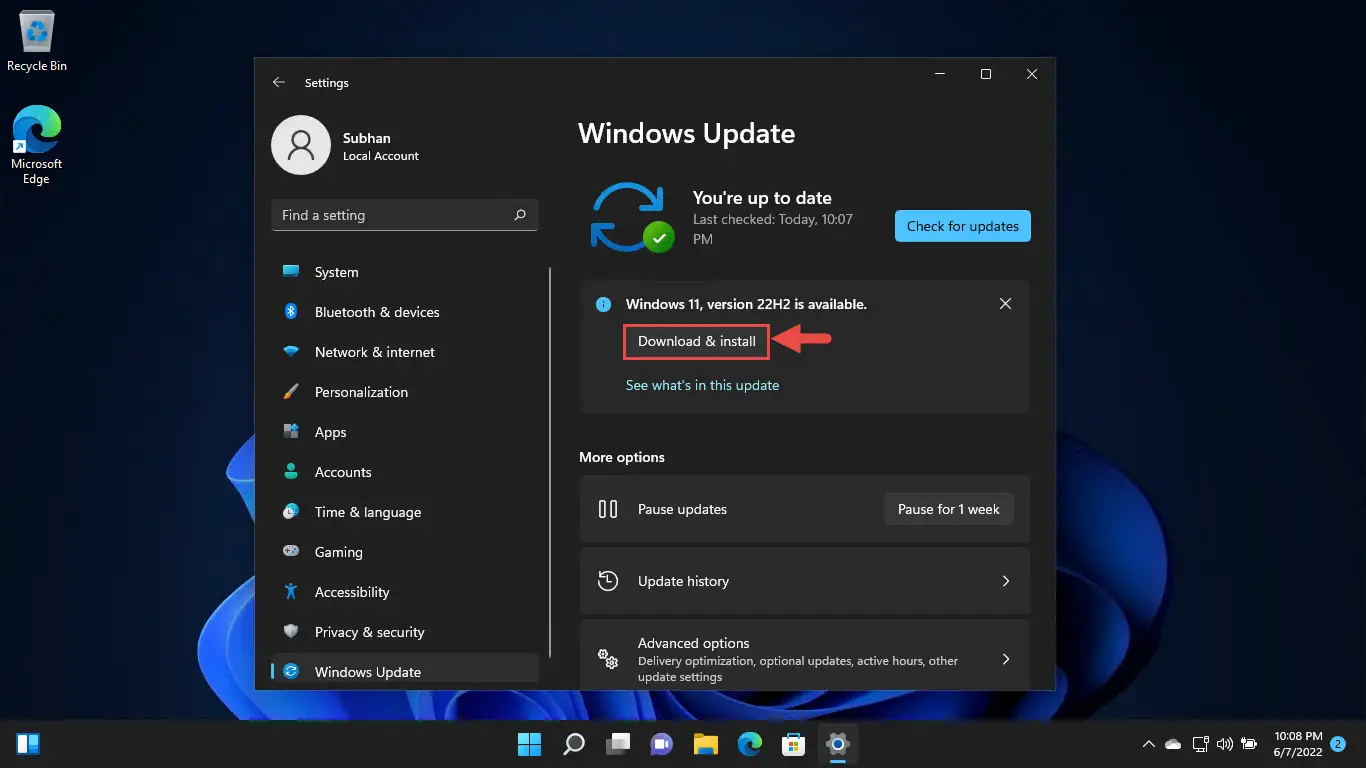This screenshot has height=768, width=1366.
Task: Open File Explorer from the taskbar
Action: coord(706,744)
